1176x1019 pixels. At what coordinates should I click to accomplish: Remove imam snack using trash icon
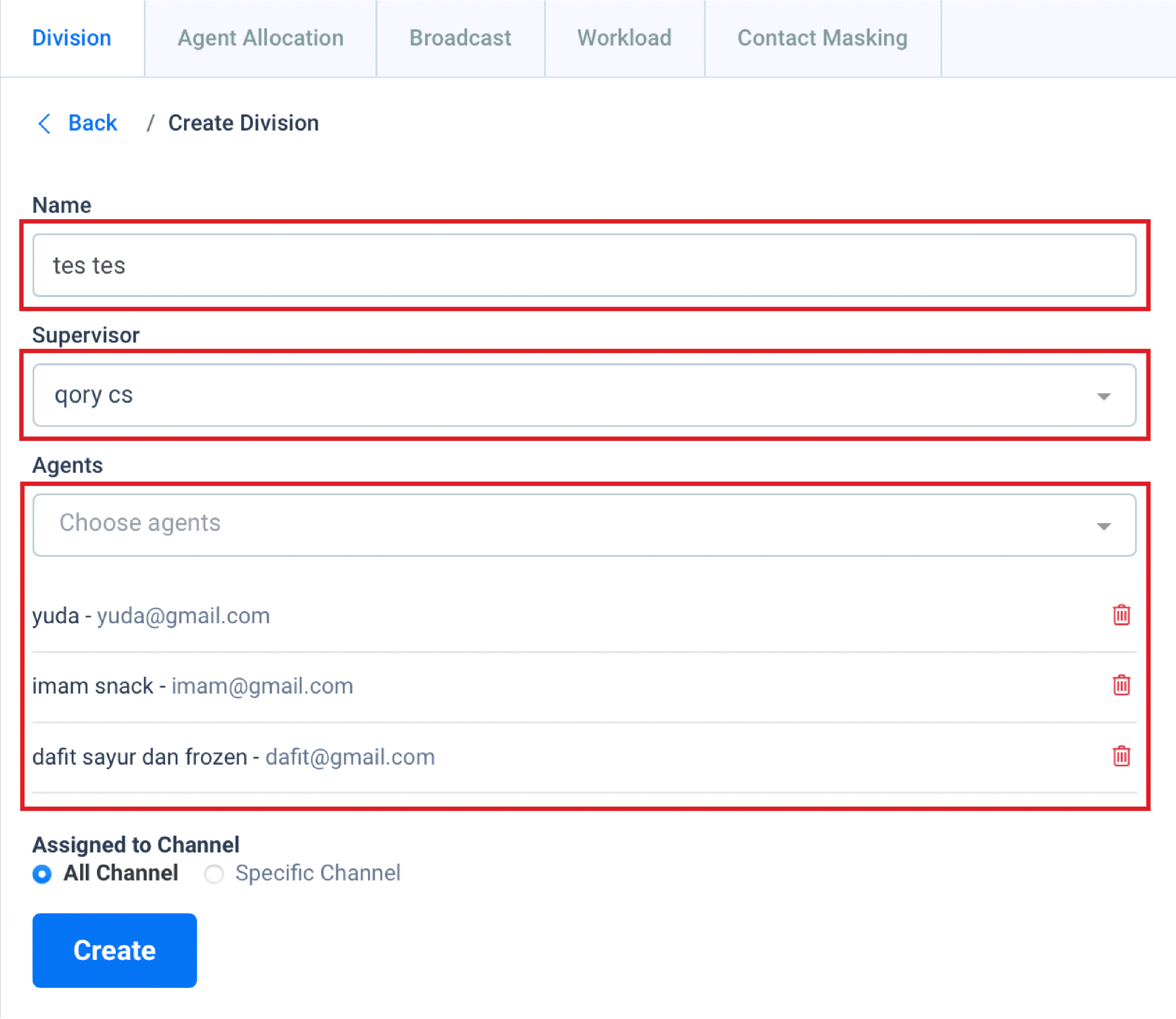pyautogui.click(x=1121, y=685)
